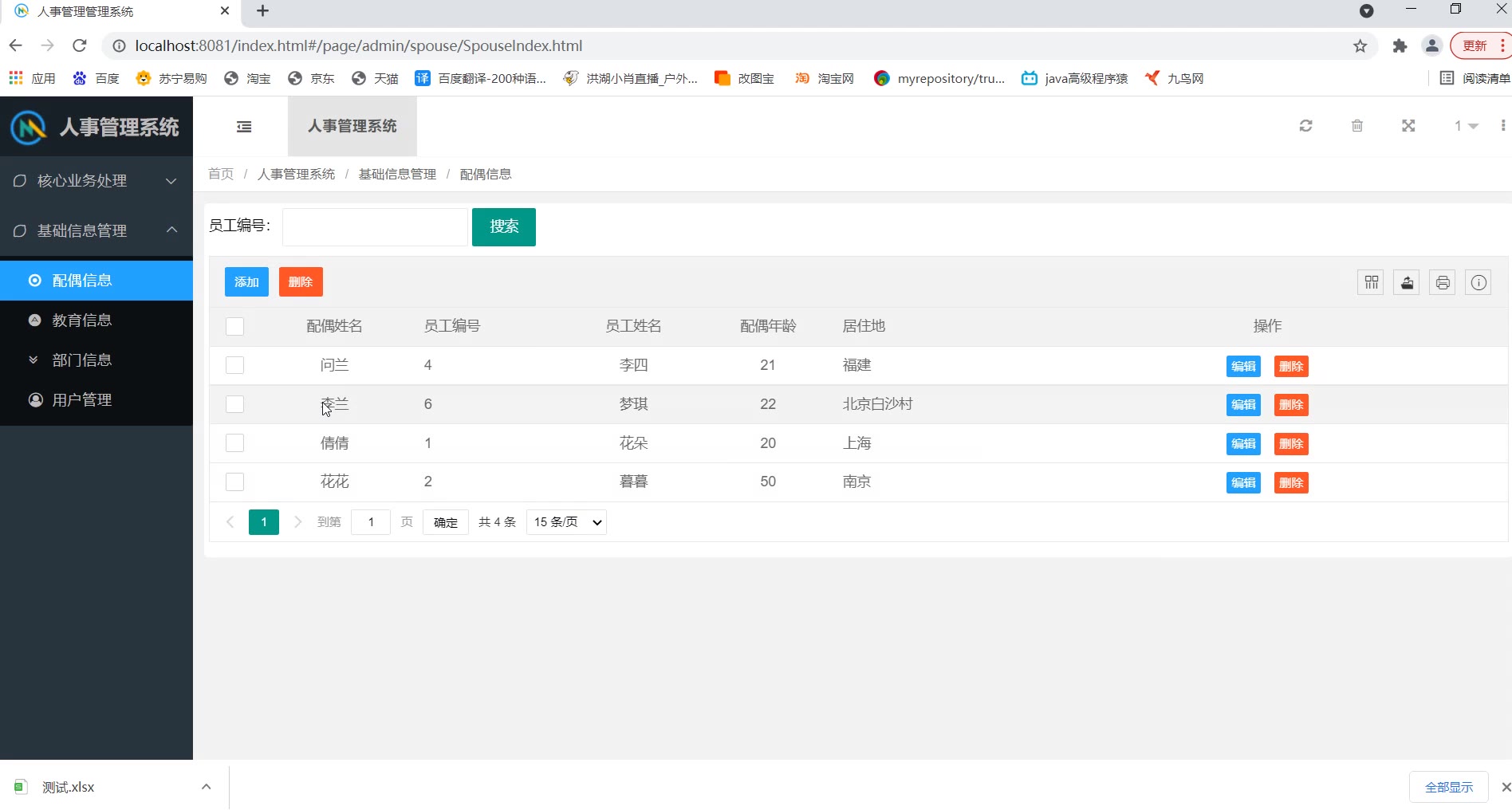Open the column filter icon in table toolbar
The width and height of the screenshot is (1512, 810).
pyautogui.click(x=1371, y=282)
